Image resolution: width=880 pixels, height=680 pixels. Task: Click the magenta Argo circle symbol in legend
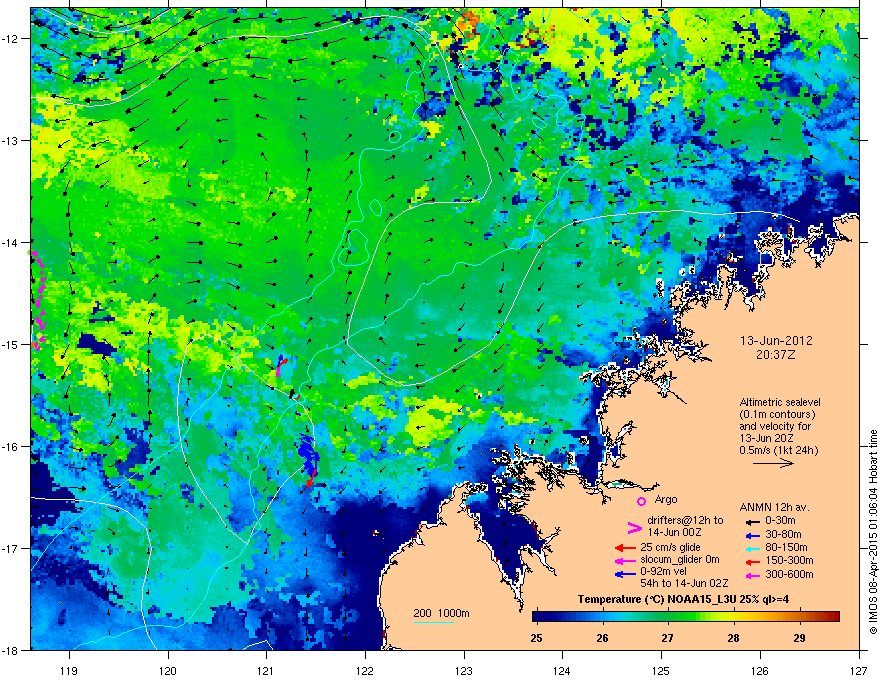pos(641,501)
